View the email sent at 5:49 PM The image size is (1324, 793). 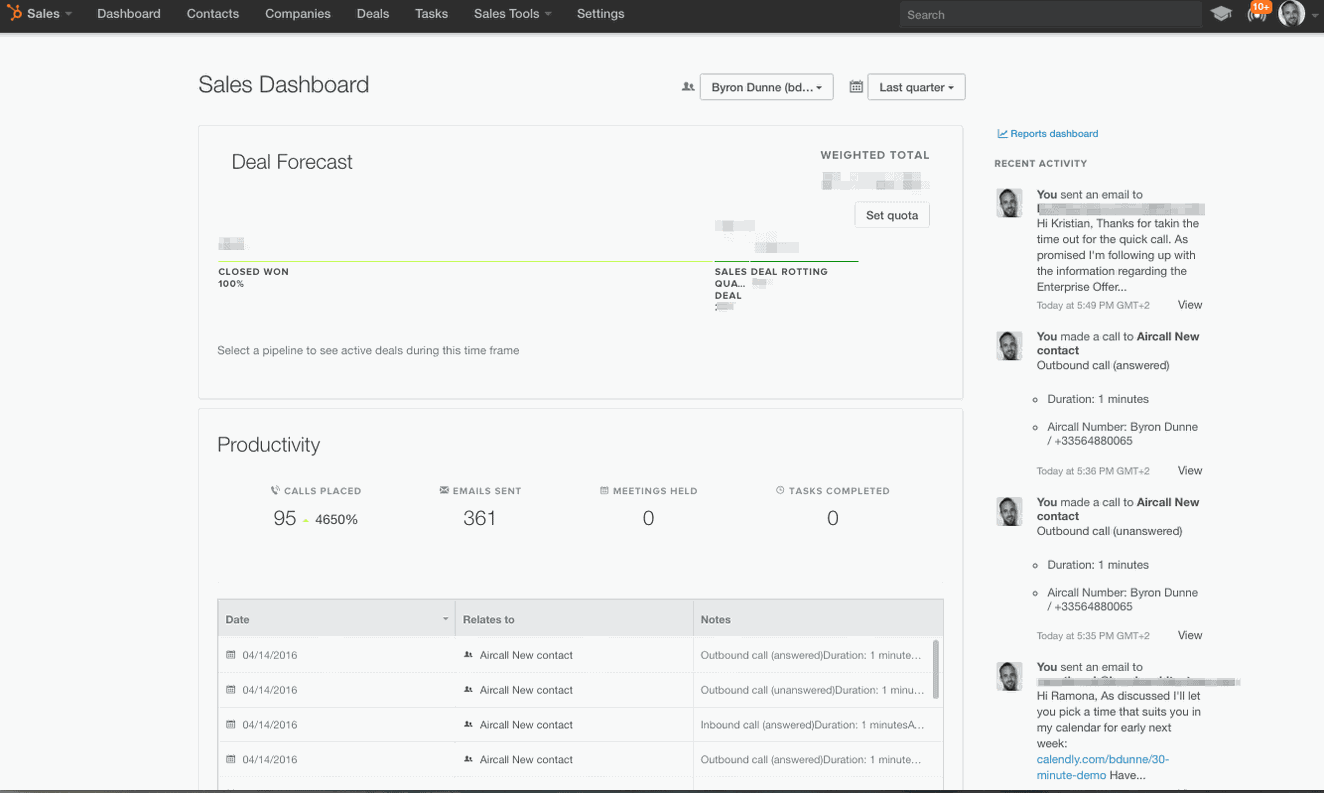tap(1190, 305)
